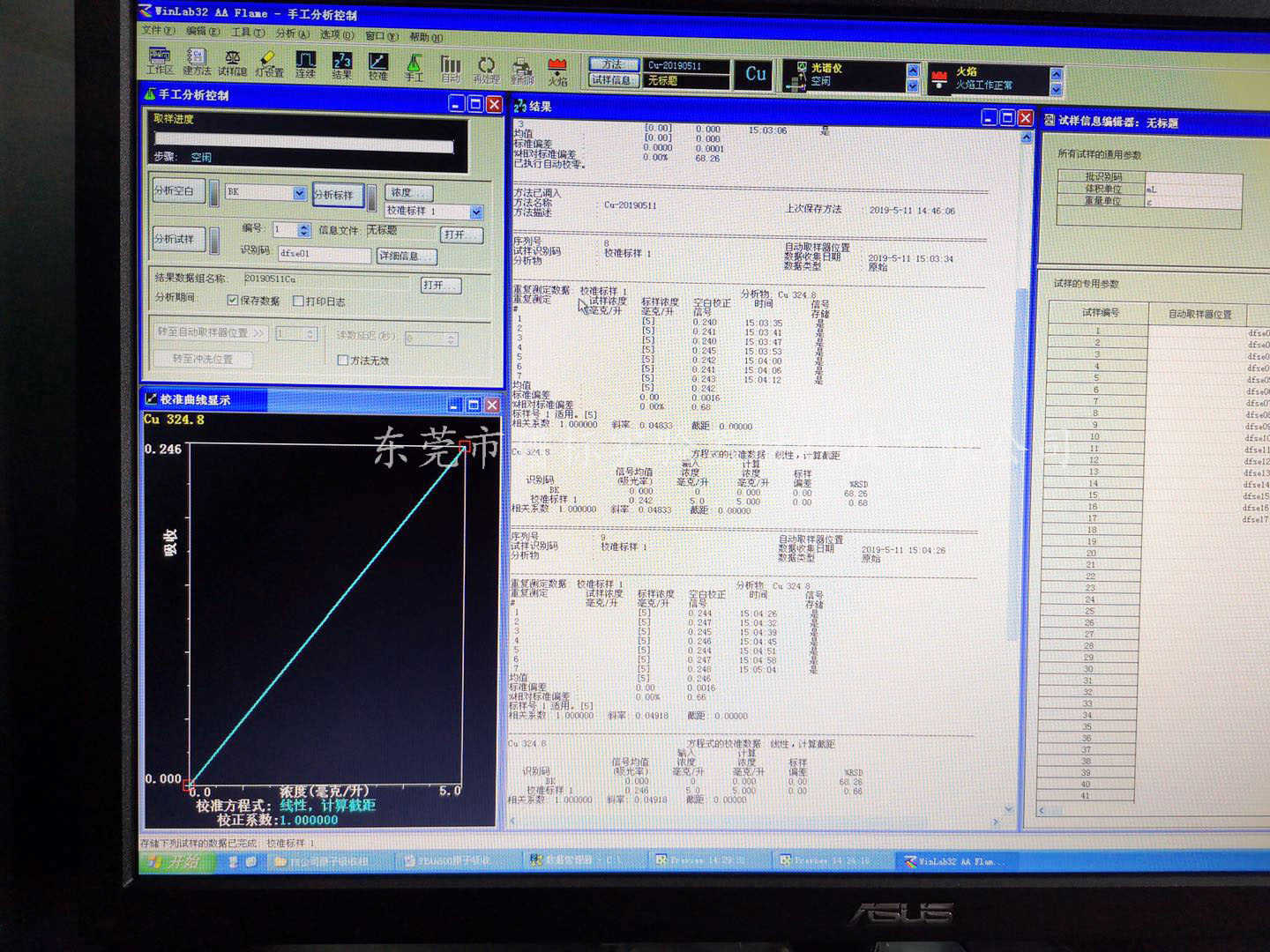Expand the 光谱仪 spectrometer status arrow
The width and height of the screenshot is (1270, 952).
913,85
